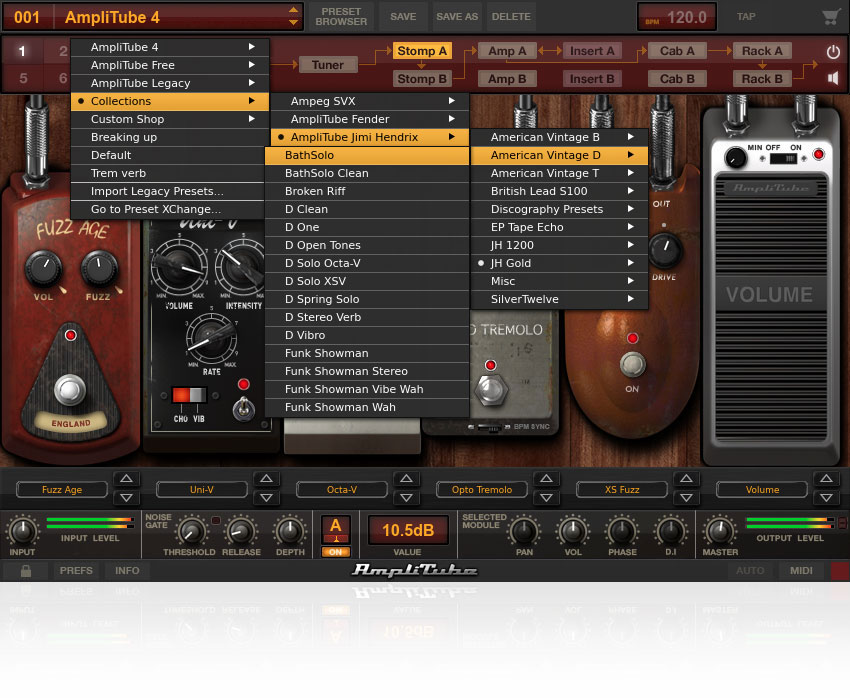Click the XS Fuzz ON footswitch

tap(632, 364)
